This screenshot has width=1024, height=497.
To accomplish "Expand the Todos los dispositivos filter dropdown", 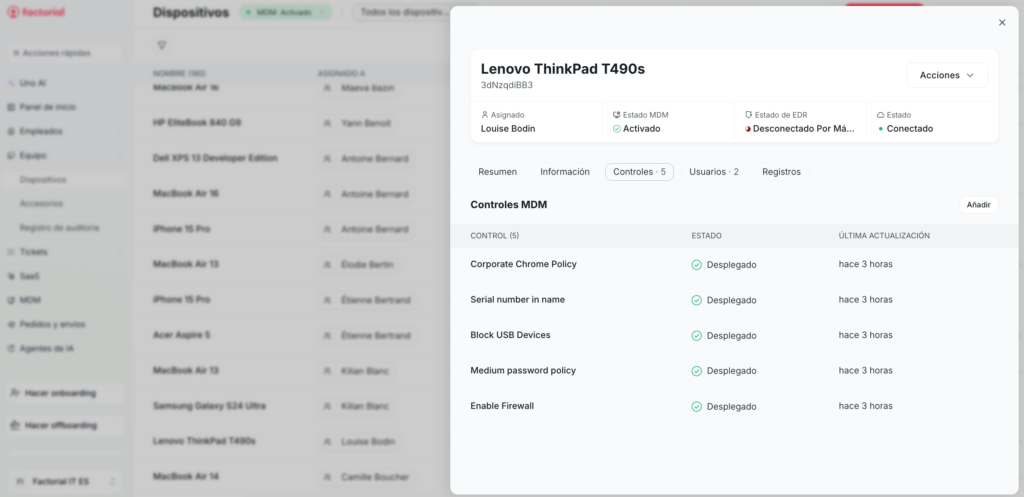I will [x=400, y=13].
